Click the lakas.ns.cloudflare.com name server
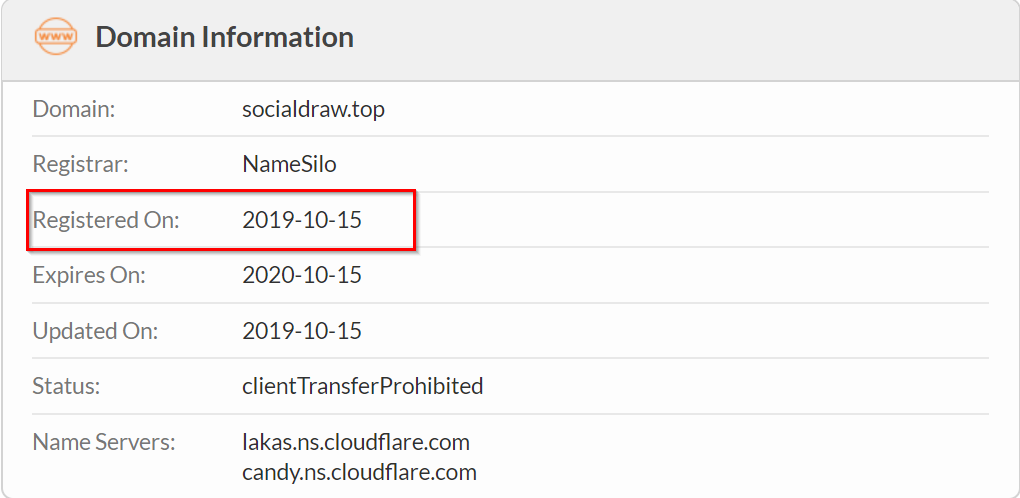 (356, 443)
